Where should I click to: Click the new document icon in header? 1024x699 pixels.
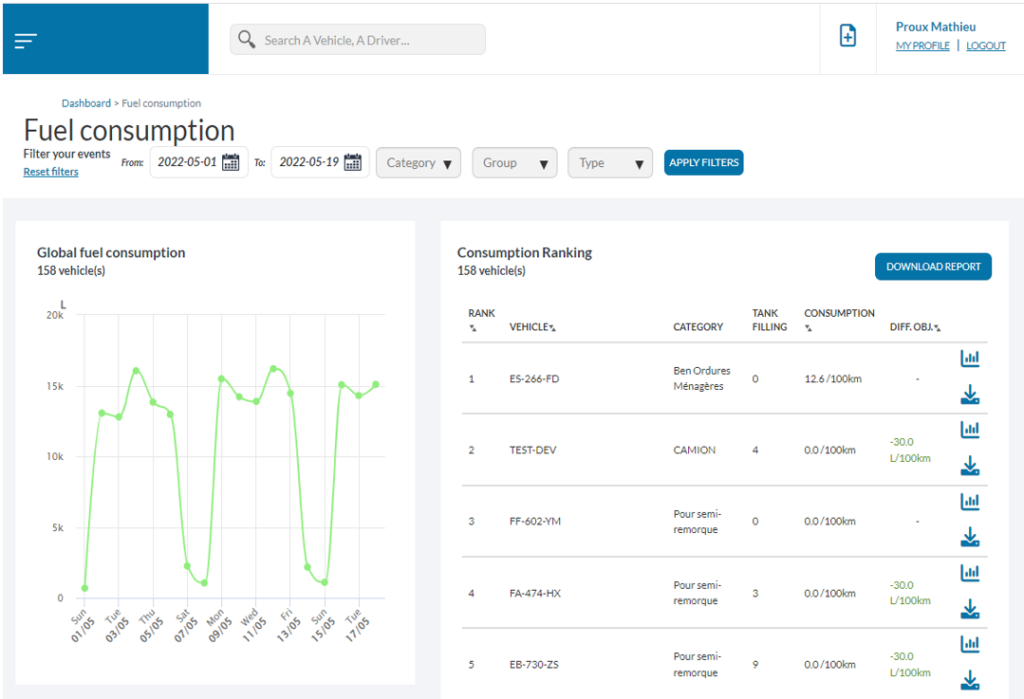[x=847, y=37]
